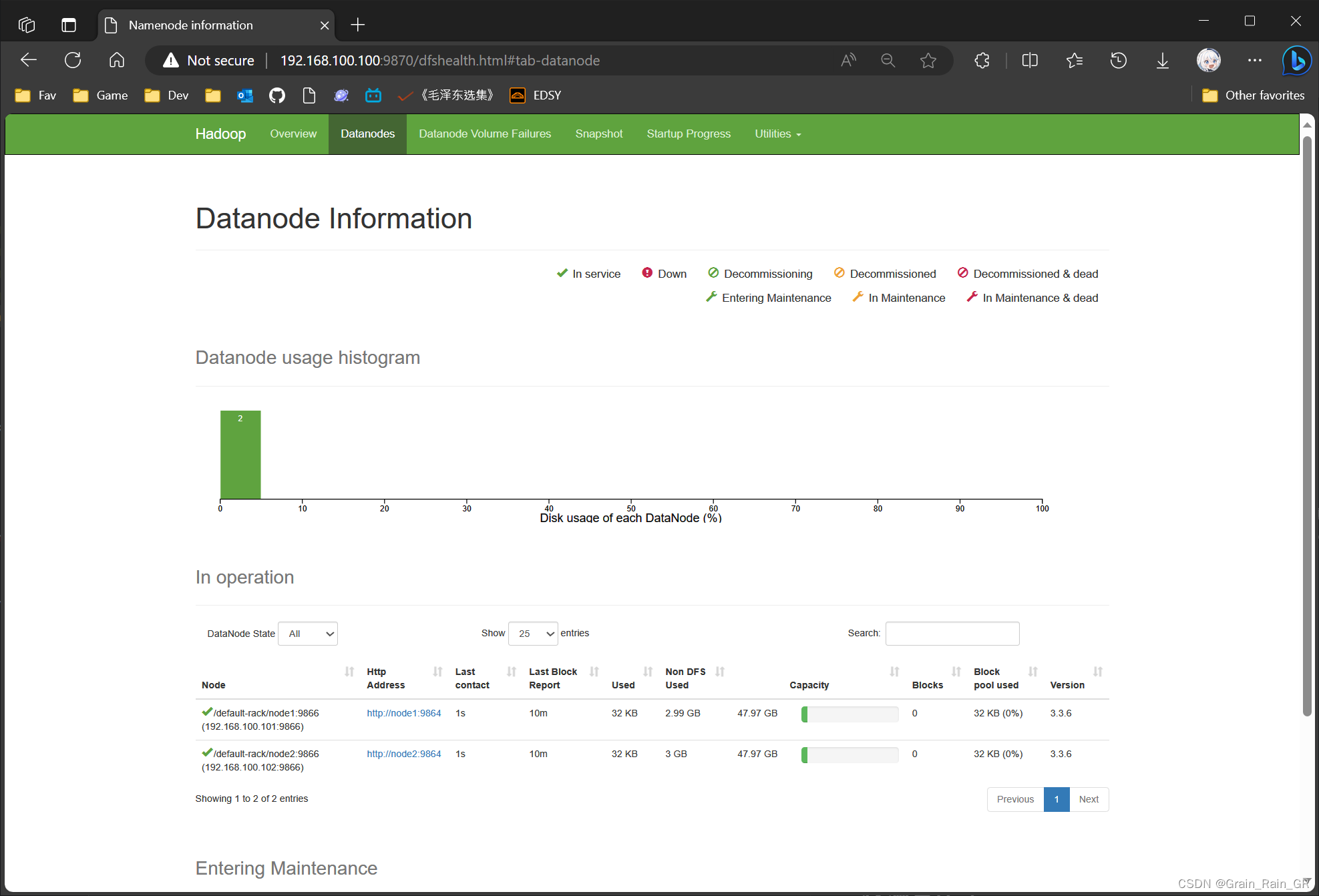
Task: Expand the Show entries dropdown
Action: (533, 634)
